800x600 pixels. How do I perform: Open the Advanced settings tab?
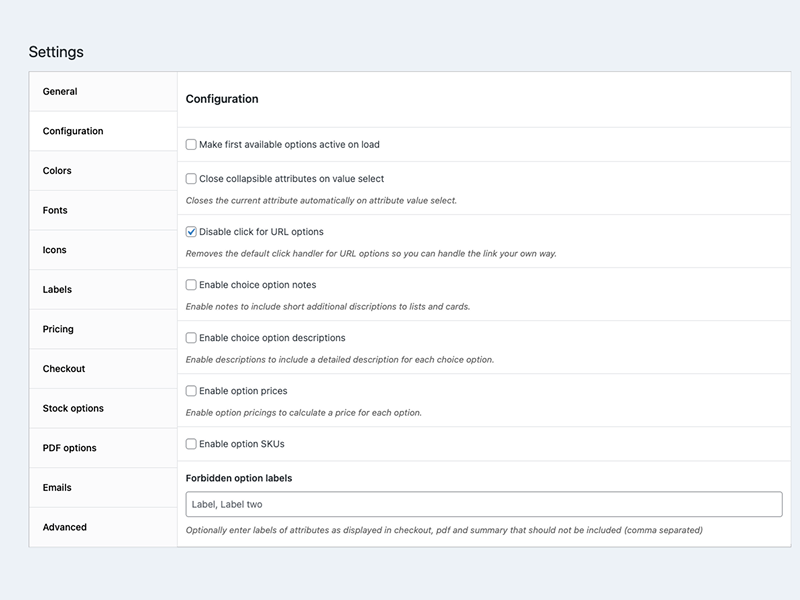[65, 527]
